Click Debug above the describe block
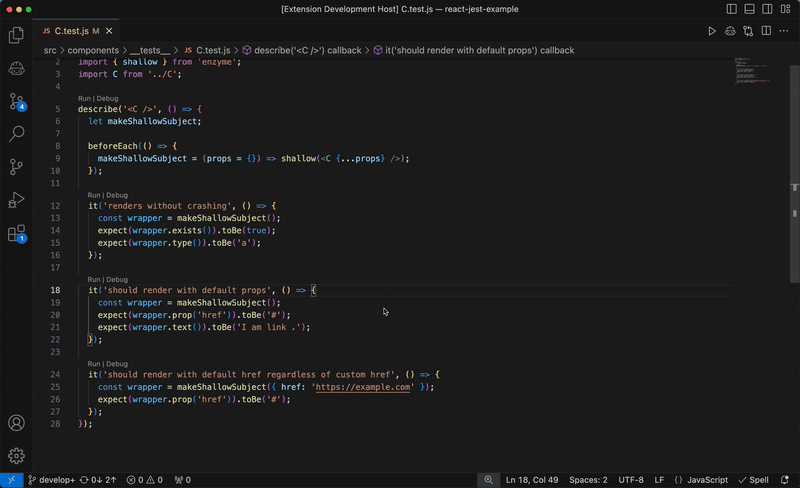Image resolution: width=800 pixels, height=488 pixels. (x=107, y=99)
